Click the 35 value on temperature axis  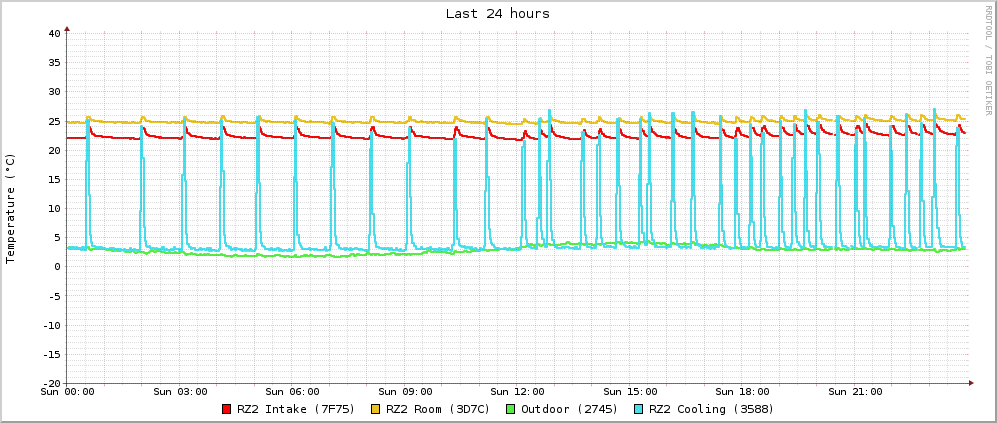(53, 62)
